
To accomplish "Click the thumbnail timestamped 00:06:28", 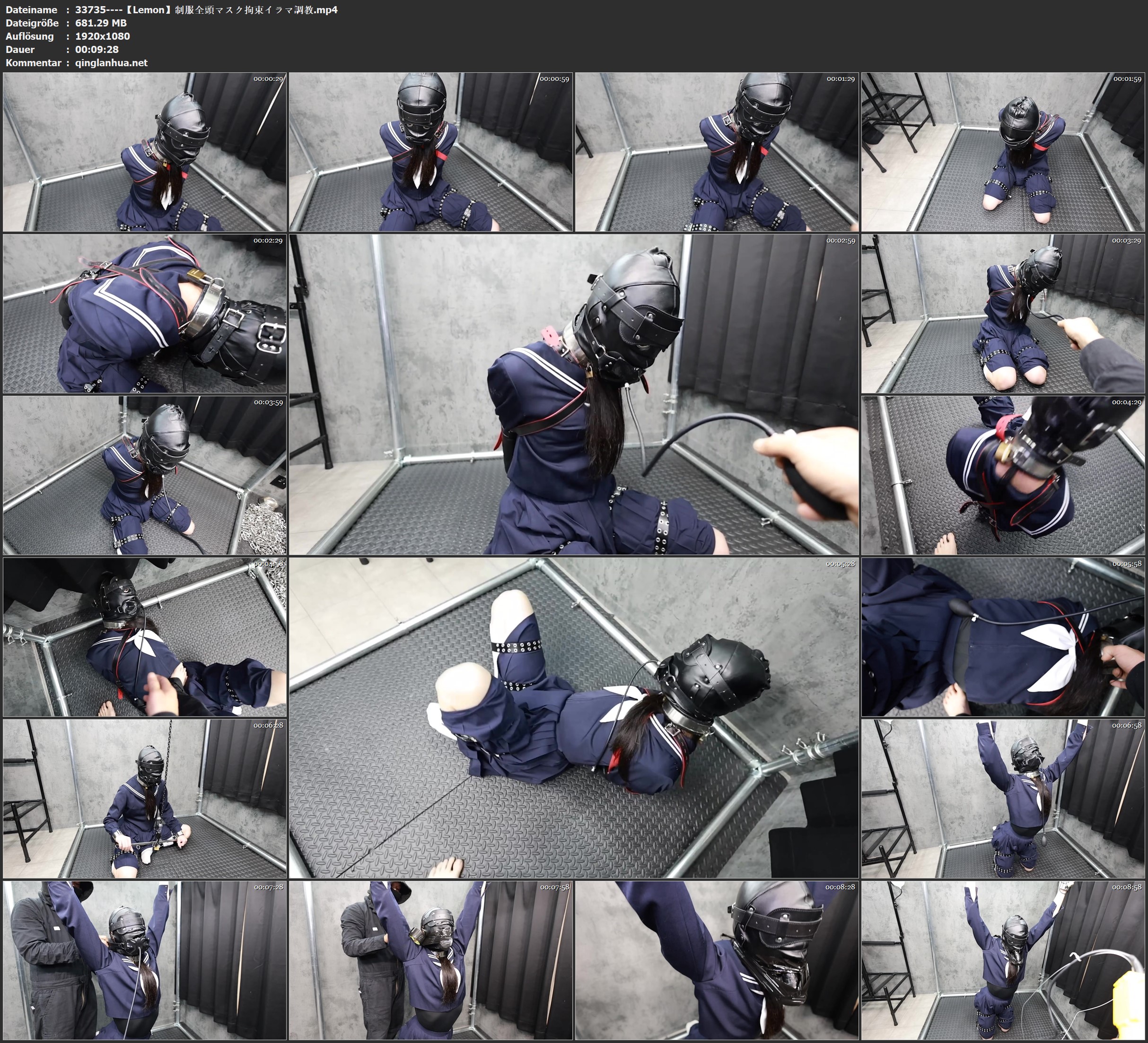I will tap(145, 799).
